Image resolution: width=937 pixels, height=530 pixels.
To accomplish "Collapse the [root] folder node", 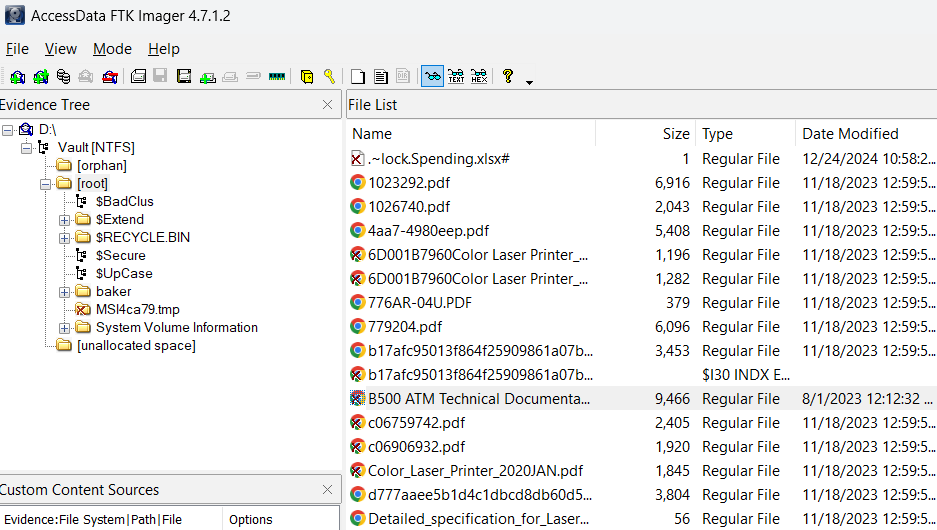I will coord(45,184).
